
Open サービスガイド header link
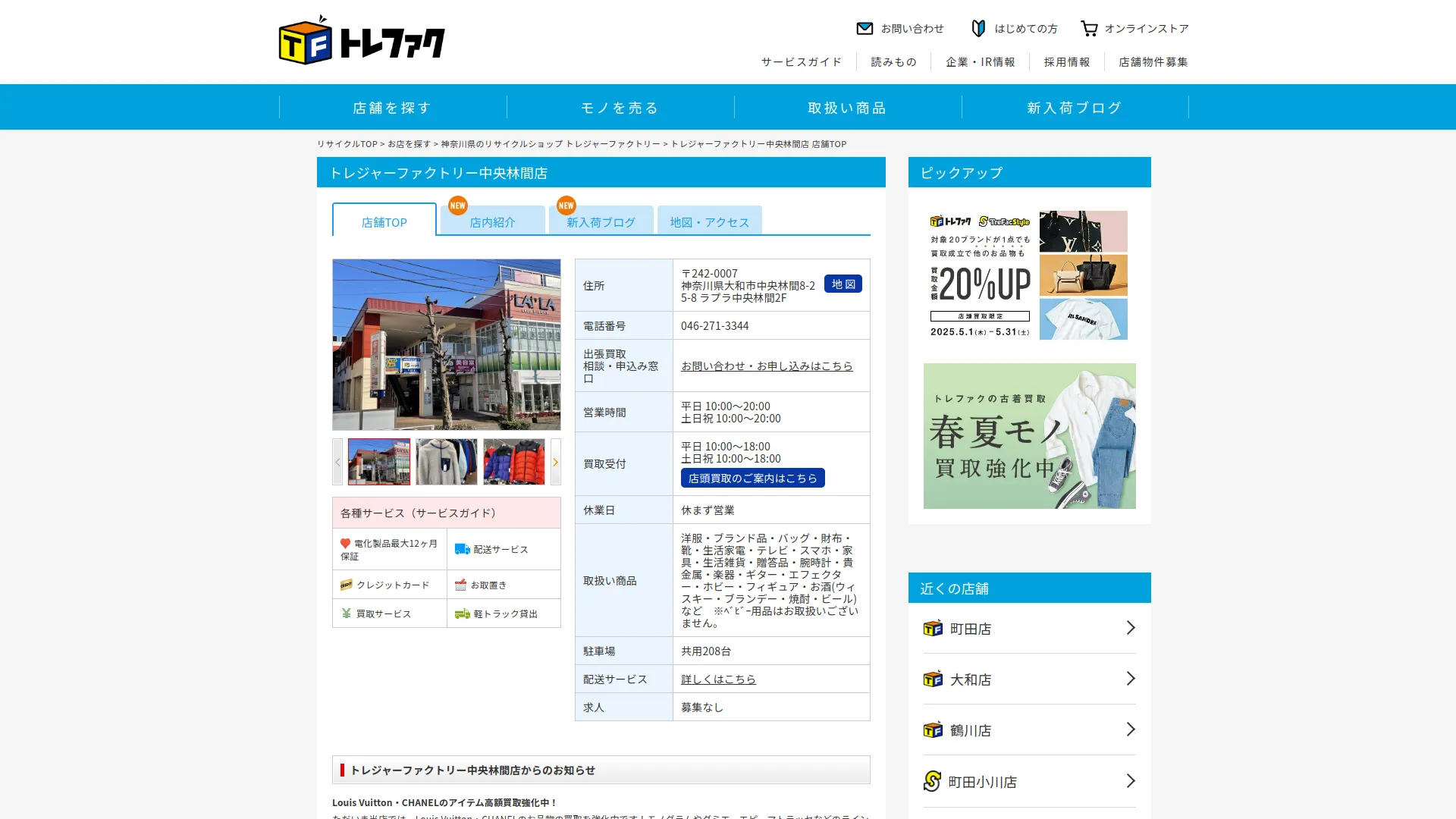[x=802, y=61]
